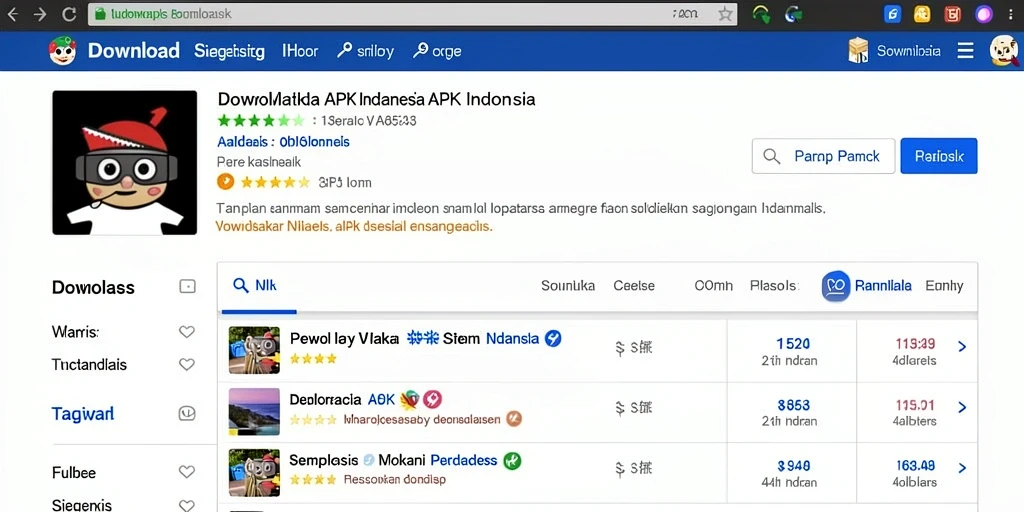The height and width of the screenshot is (512, 1024).
Task: Click the 1520 value in first row
Action: pyautogui.click(x=793, y=344)
